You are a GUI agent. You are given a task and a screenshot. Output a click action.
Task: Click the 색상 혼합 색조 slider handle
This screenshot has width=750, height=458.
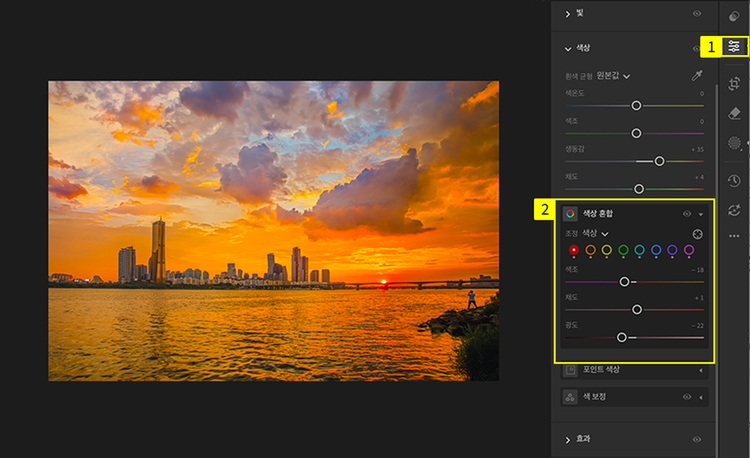(624, 282)
